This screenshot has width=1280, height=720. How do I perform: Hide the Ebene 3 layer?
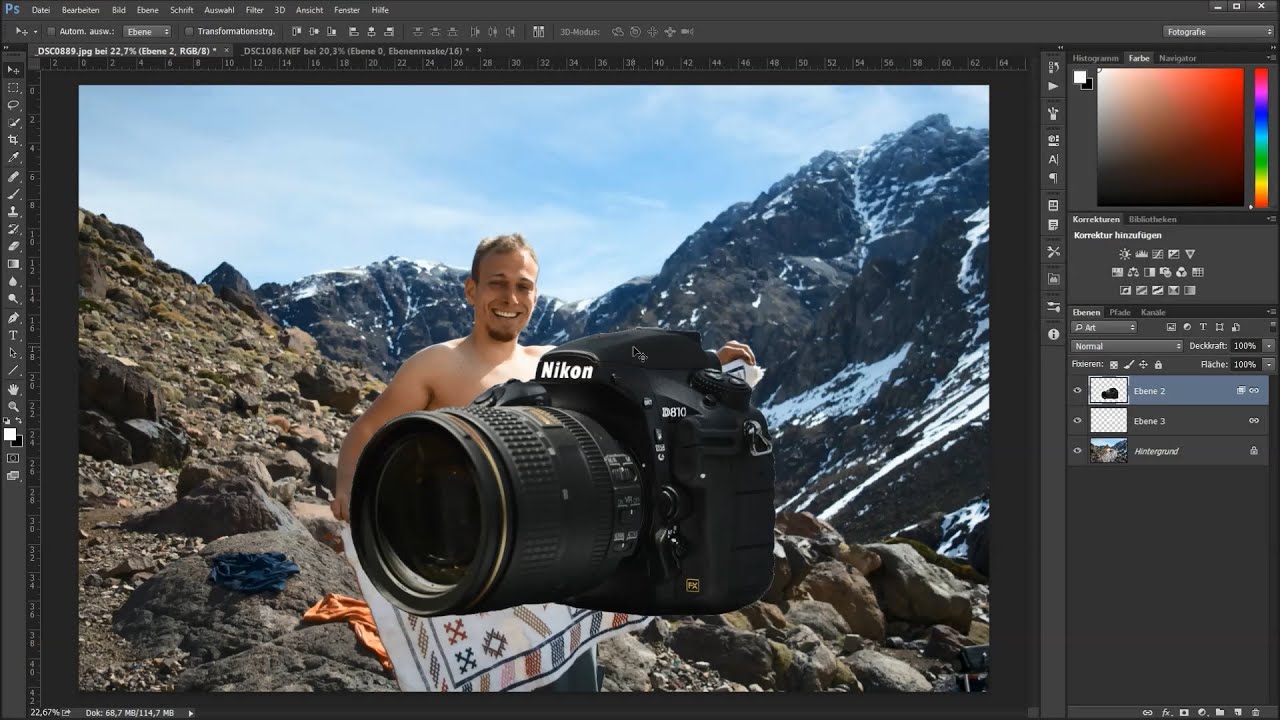click(1077, 421)
